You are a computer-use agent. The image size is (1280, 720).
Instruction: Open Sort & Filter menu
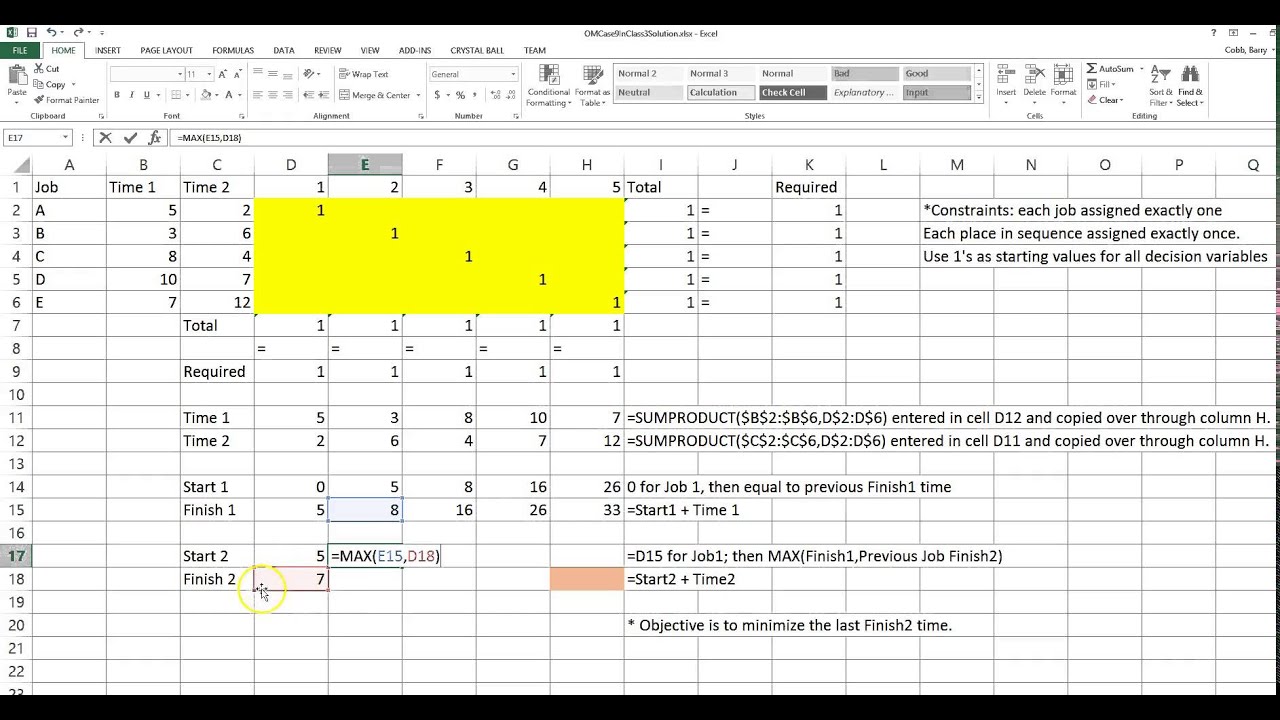[x=1160, y=86]
